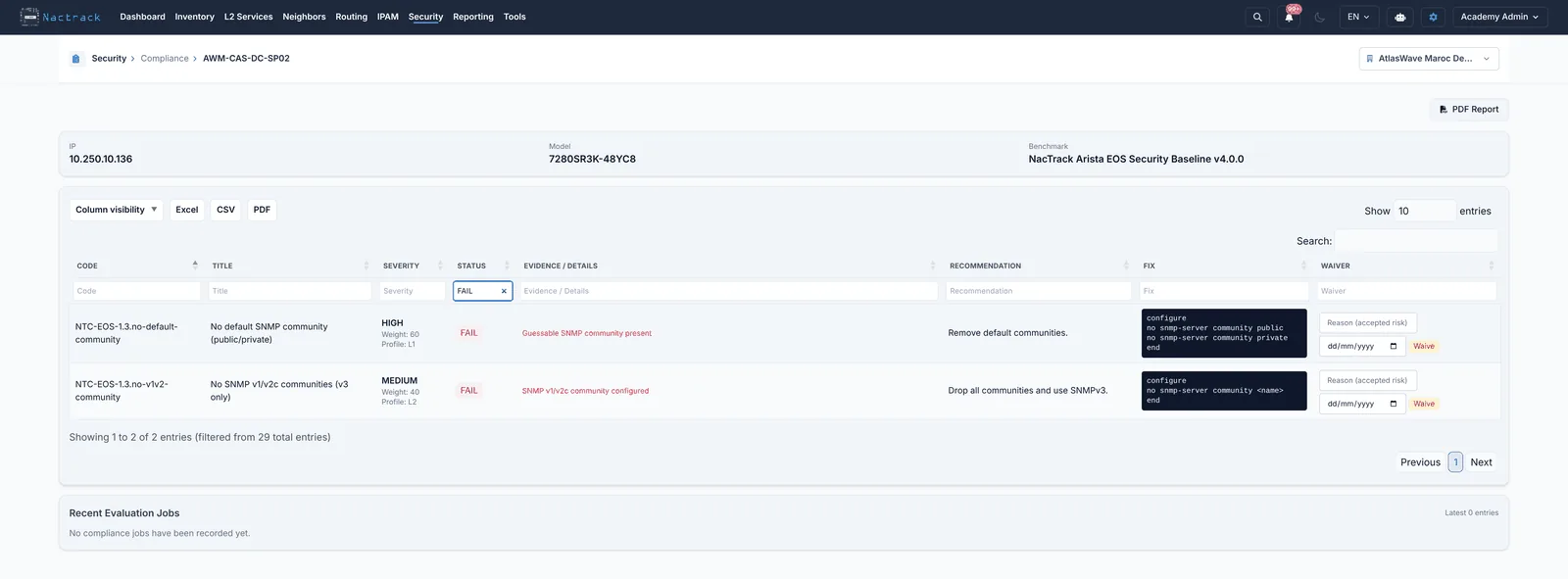Waive the no-v1v2-community check
This screenshot has width=1568, height=579.
coord(1424,404)
